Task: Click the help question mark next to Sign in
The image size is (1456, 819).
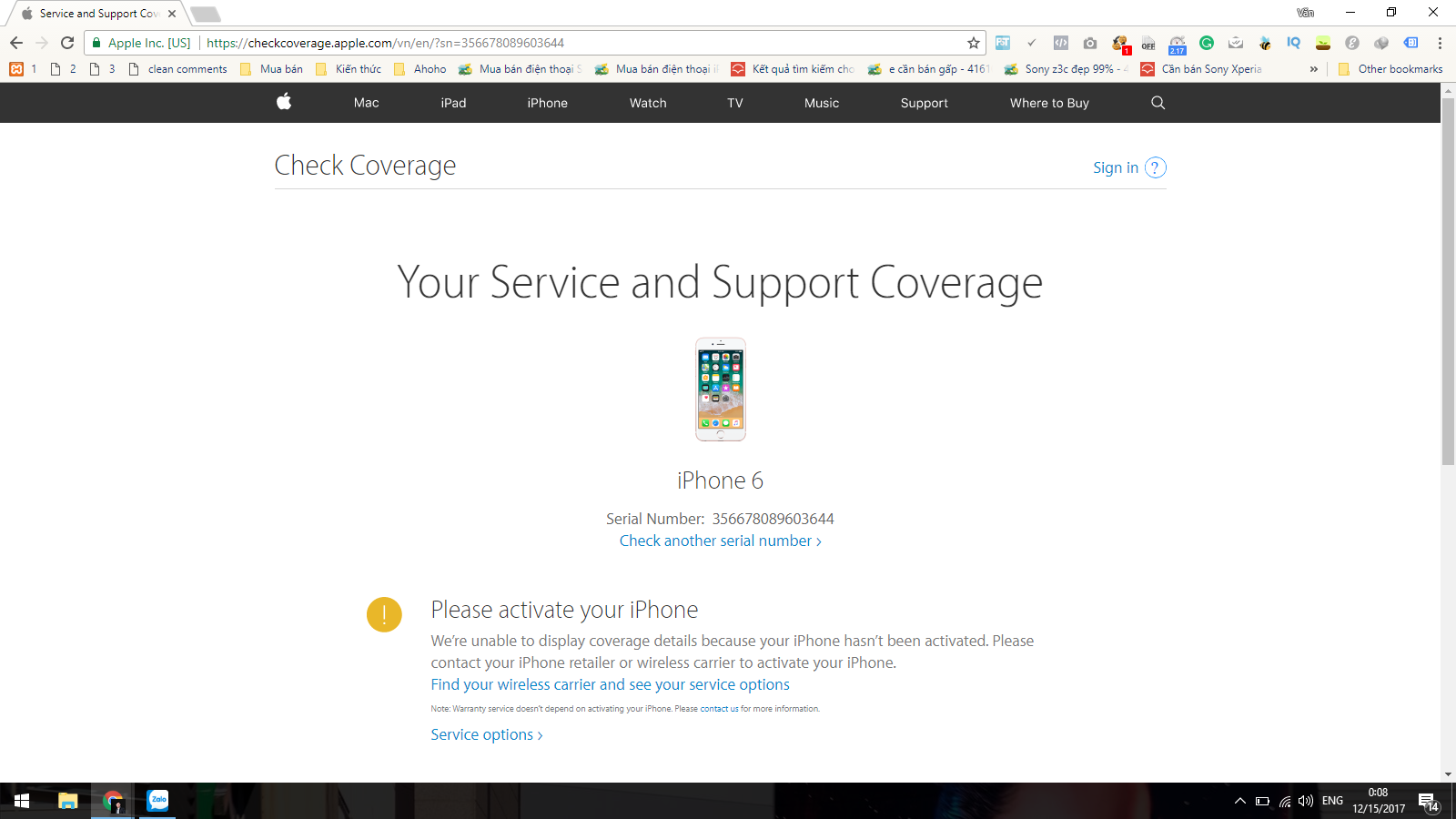Action: coord(1155,167)
